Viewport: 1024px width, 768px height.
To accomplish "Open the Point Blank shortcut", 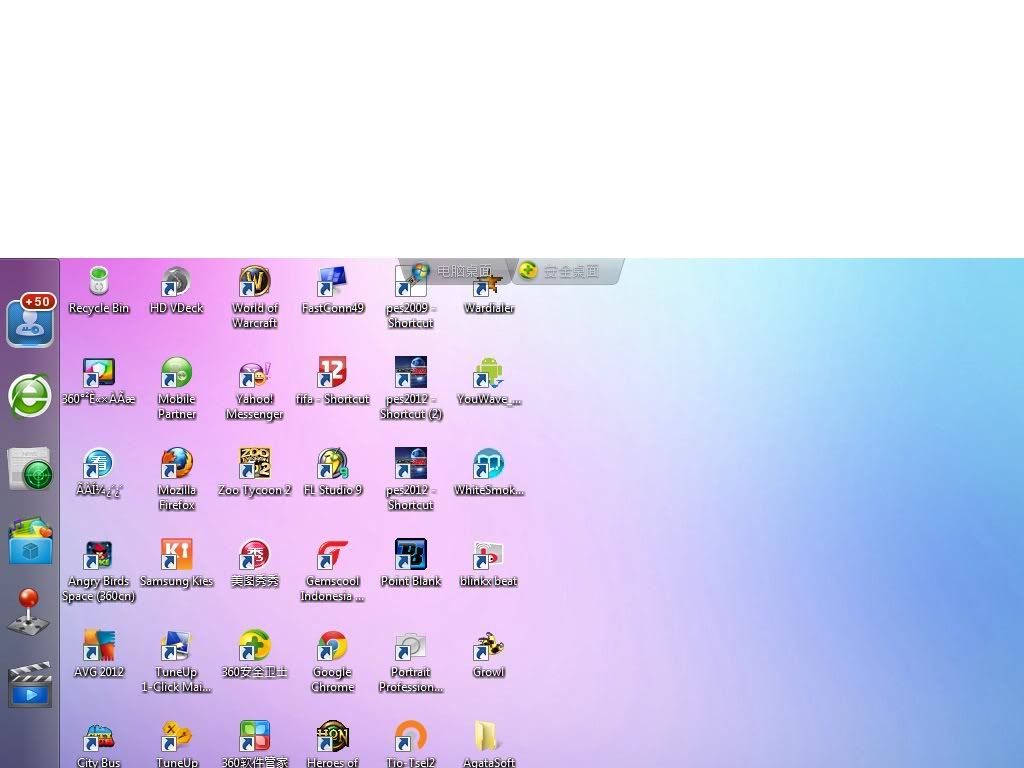I will coord(411,555).
